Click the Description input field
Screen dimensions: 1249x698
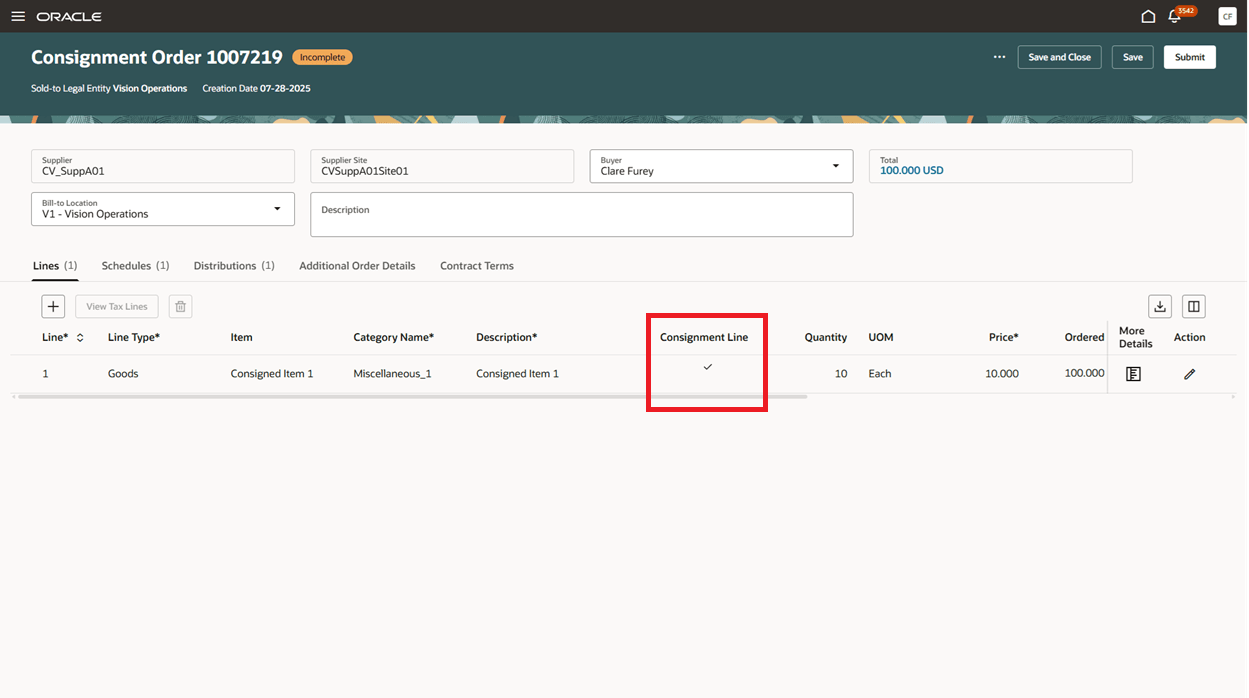(582, 214)
